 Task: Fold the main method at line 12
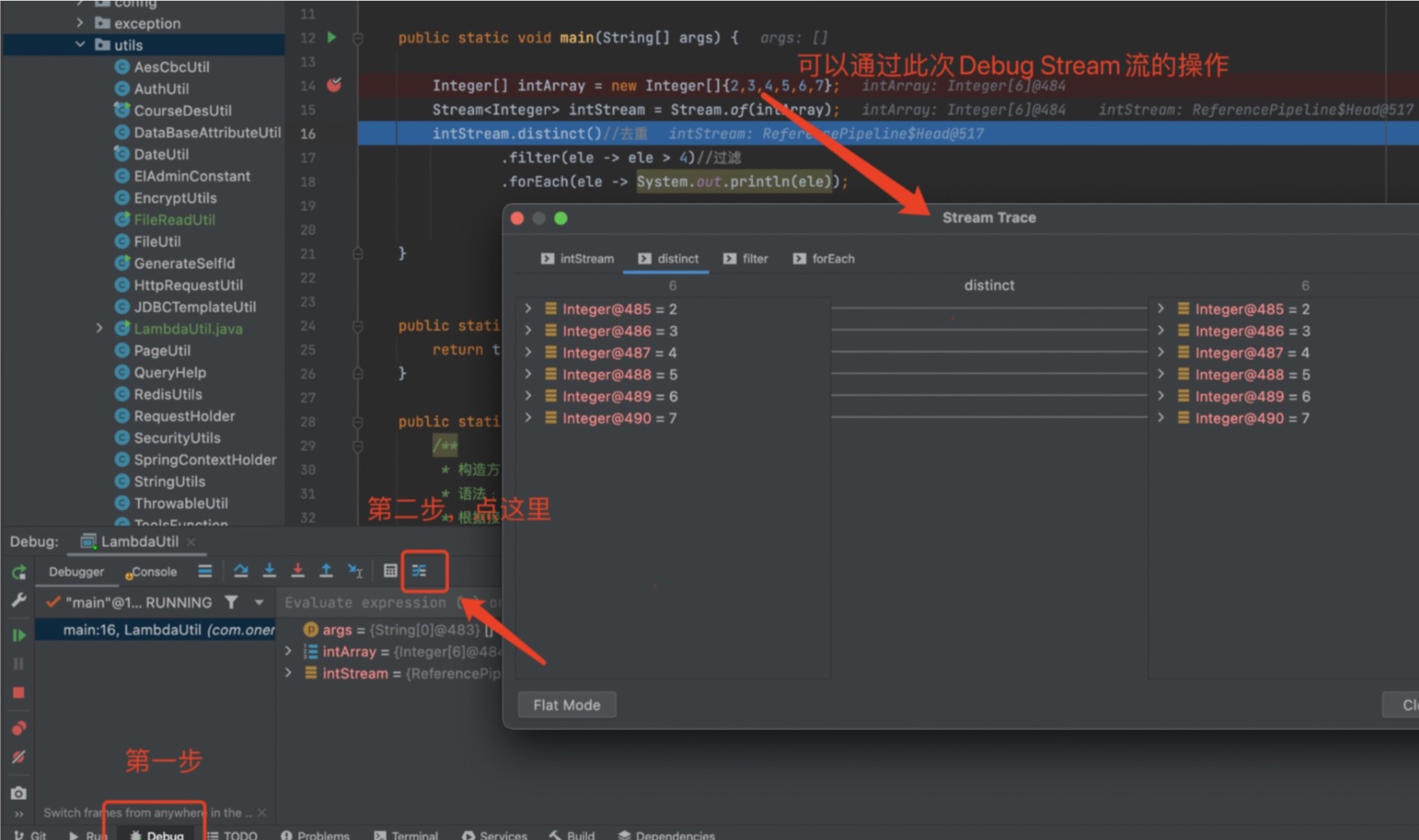pos(358,37)
